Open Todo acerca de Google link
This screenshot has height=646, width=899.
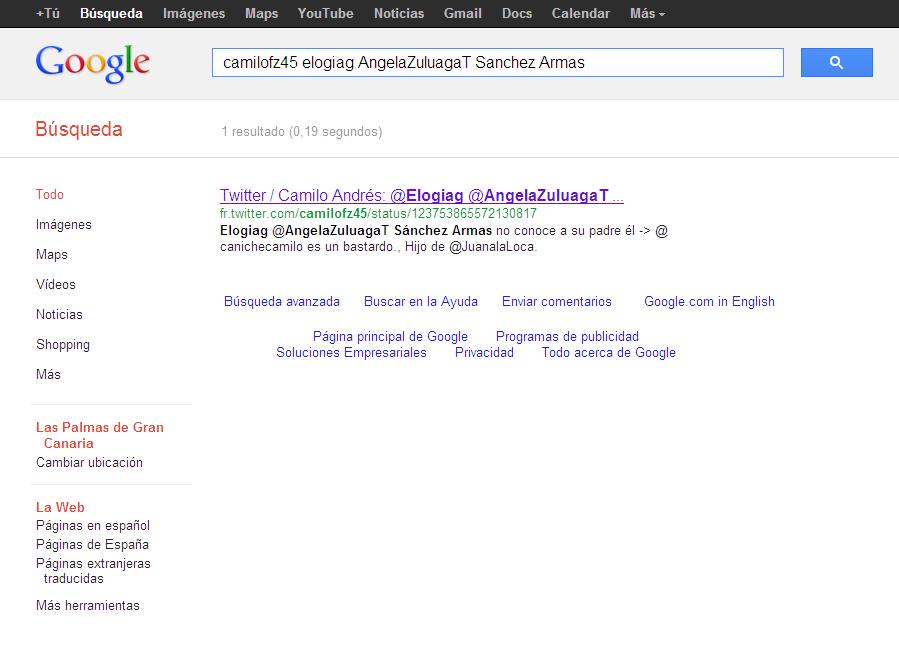pyautogui.click(x=609, y=353)
